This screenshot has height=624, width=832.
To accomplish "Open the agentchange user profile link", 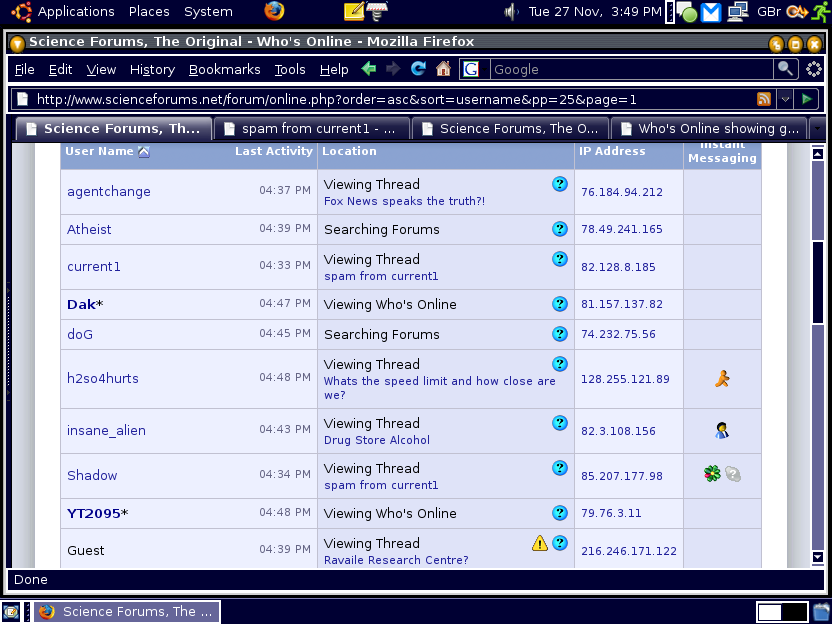I will pos(109,191).
